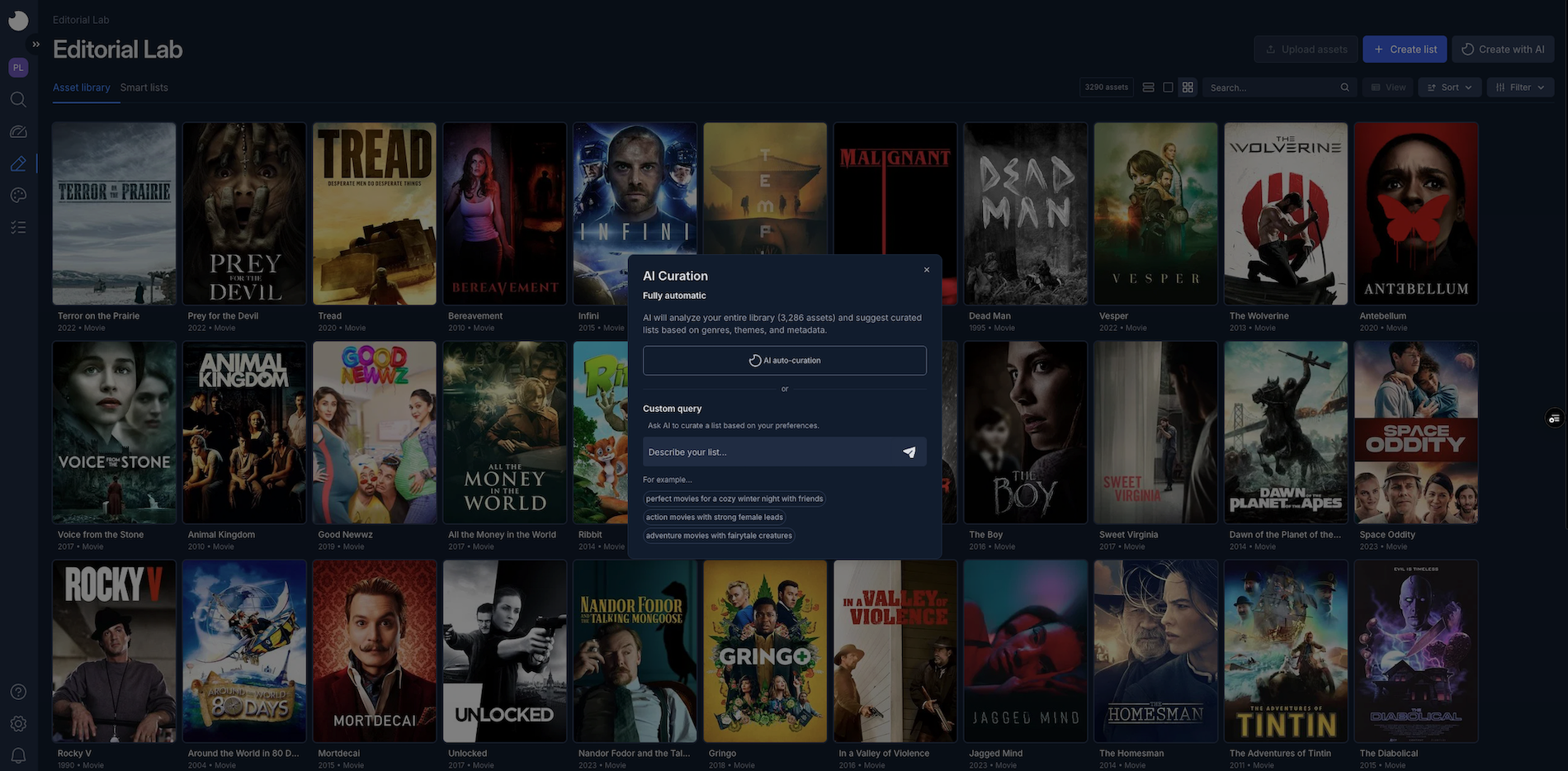Open the notifications bell icon
Image resolution: width=1568 pixels, height=771 pixels.
coord(18,755)
